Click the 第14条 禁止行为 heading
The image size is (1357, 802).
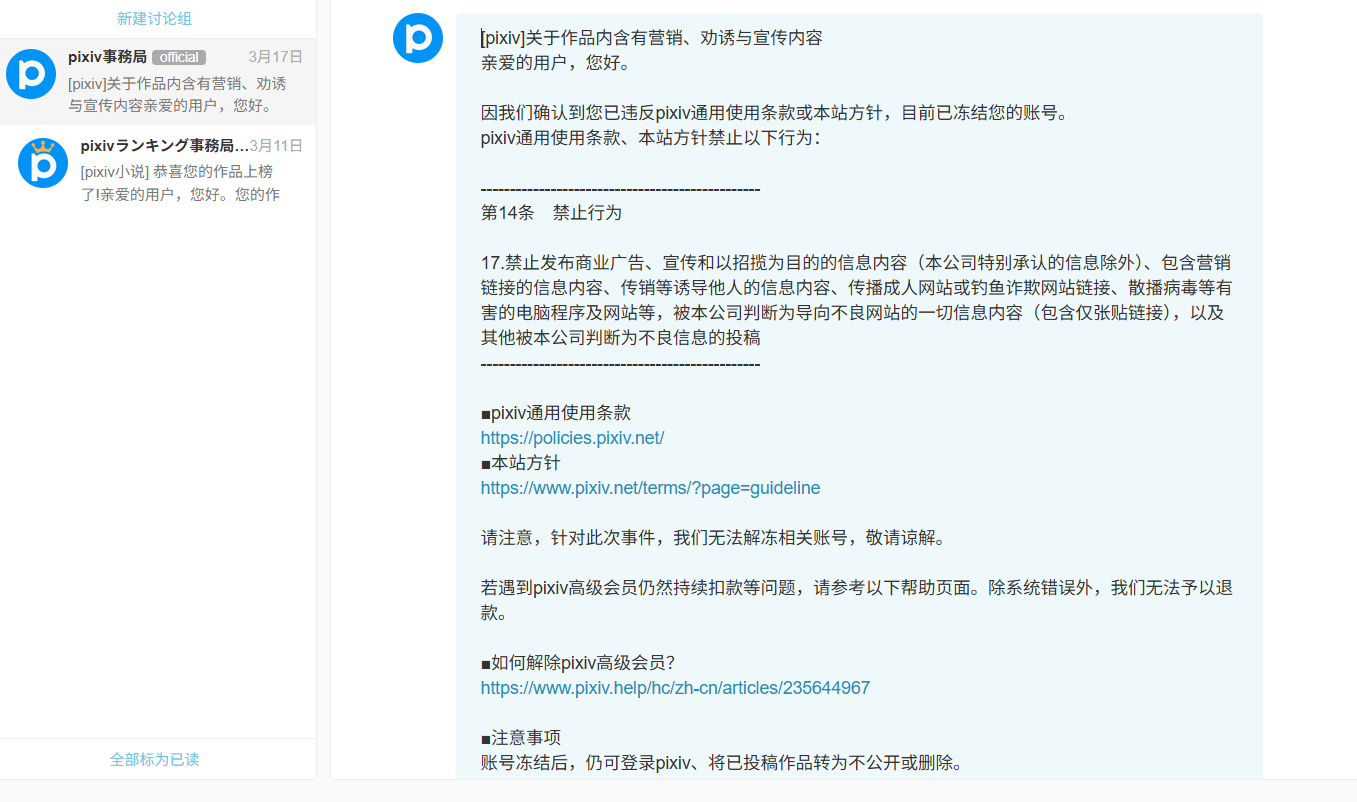click(x=551, y=213)
